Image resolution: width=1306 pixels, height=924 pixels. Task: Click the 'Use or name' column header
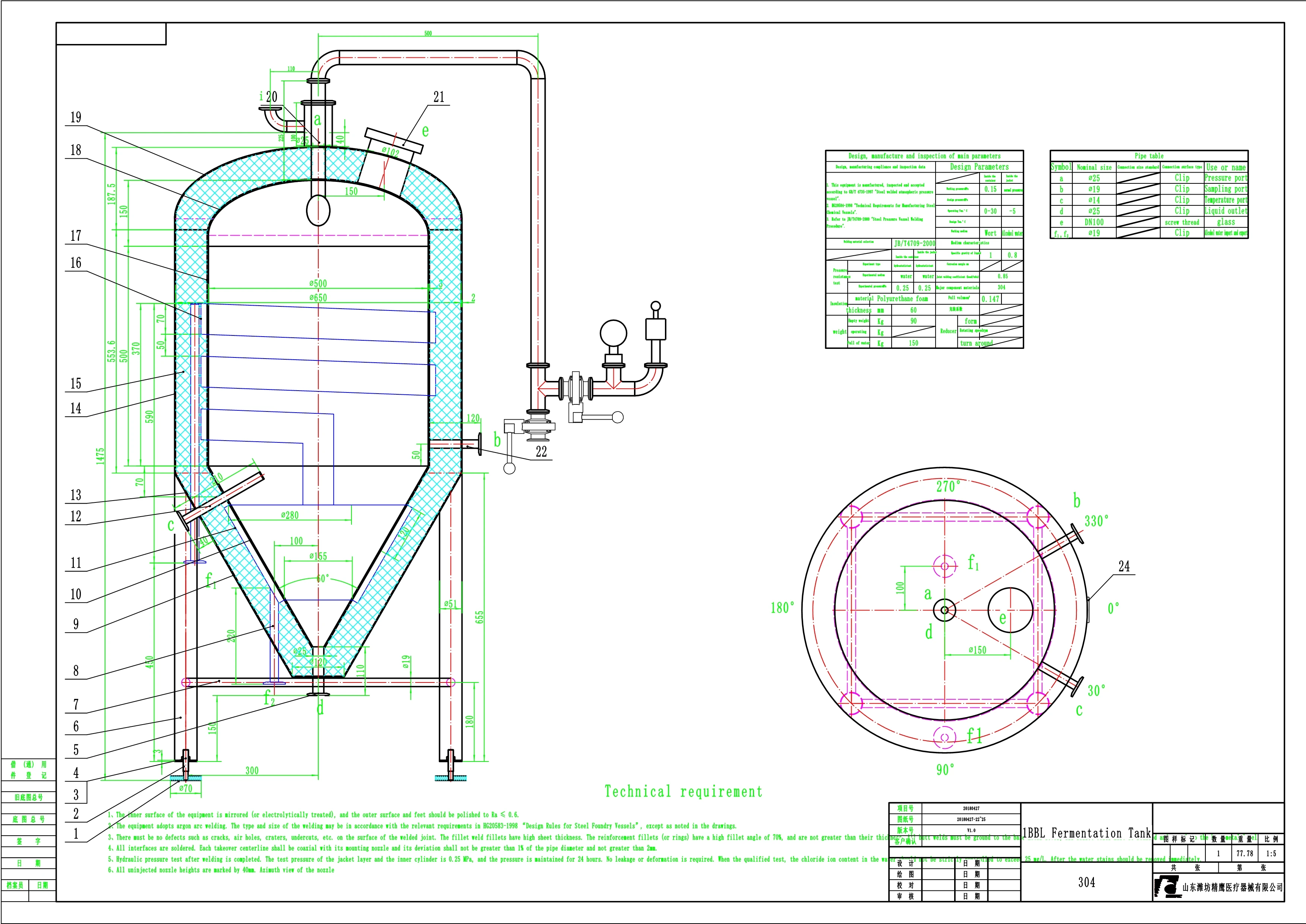1226,167
